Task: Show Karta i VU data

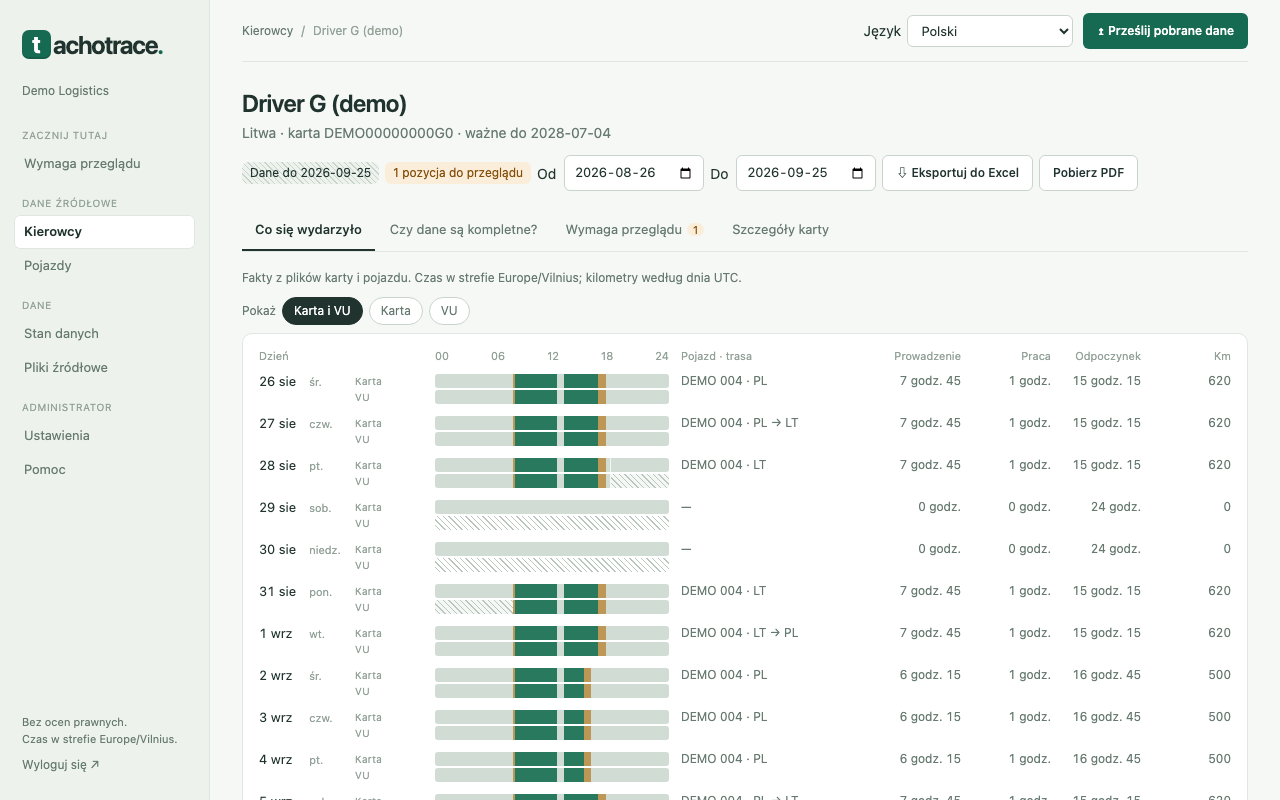Action: [x=322, y=311]
